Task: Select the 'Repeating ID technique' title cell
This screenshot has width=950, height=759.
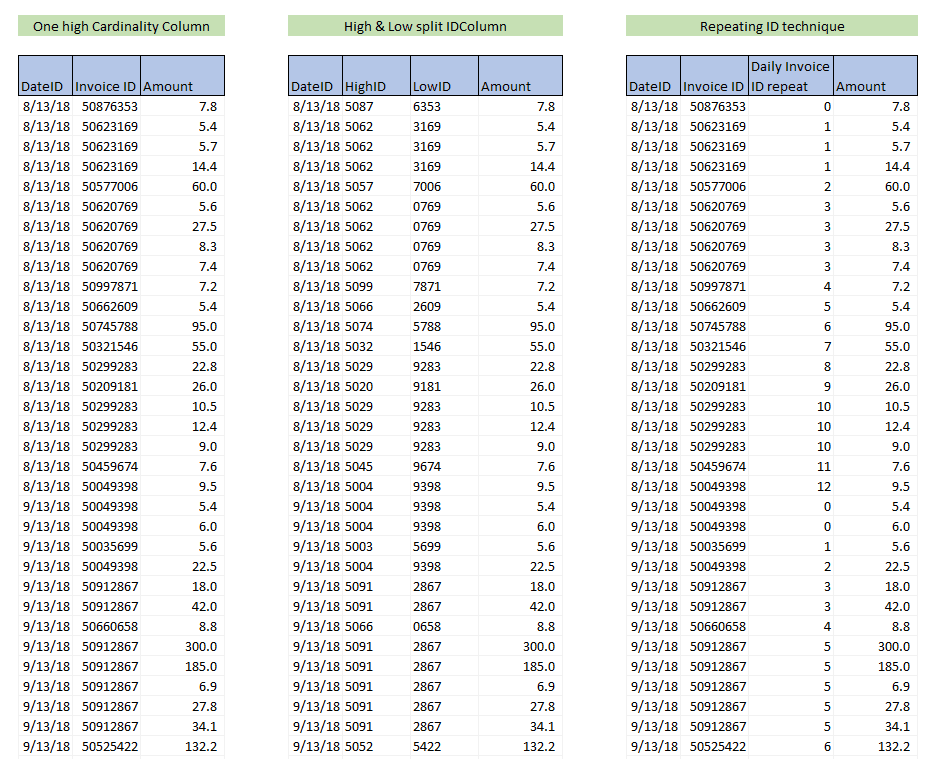Action: coord(772,26)
